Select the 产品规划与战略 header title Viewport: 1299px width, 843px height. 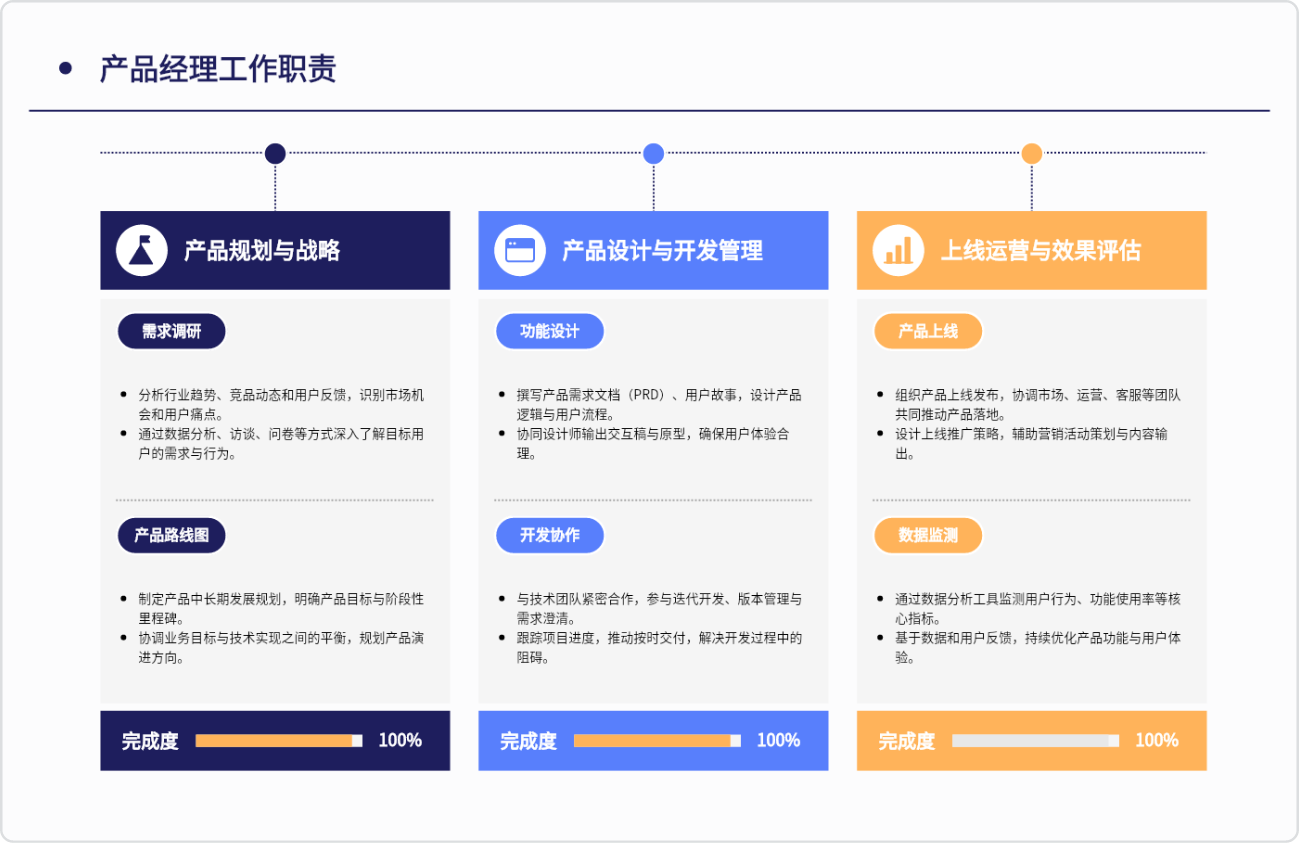[262, 250]
